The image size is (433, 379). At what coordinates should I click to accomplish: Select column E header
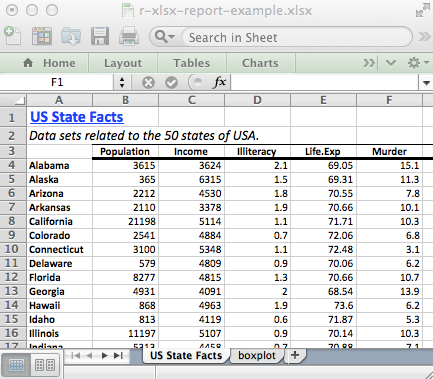[323, 100]
